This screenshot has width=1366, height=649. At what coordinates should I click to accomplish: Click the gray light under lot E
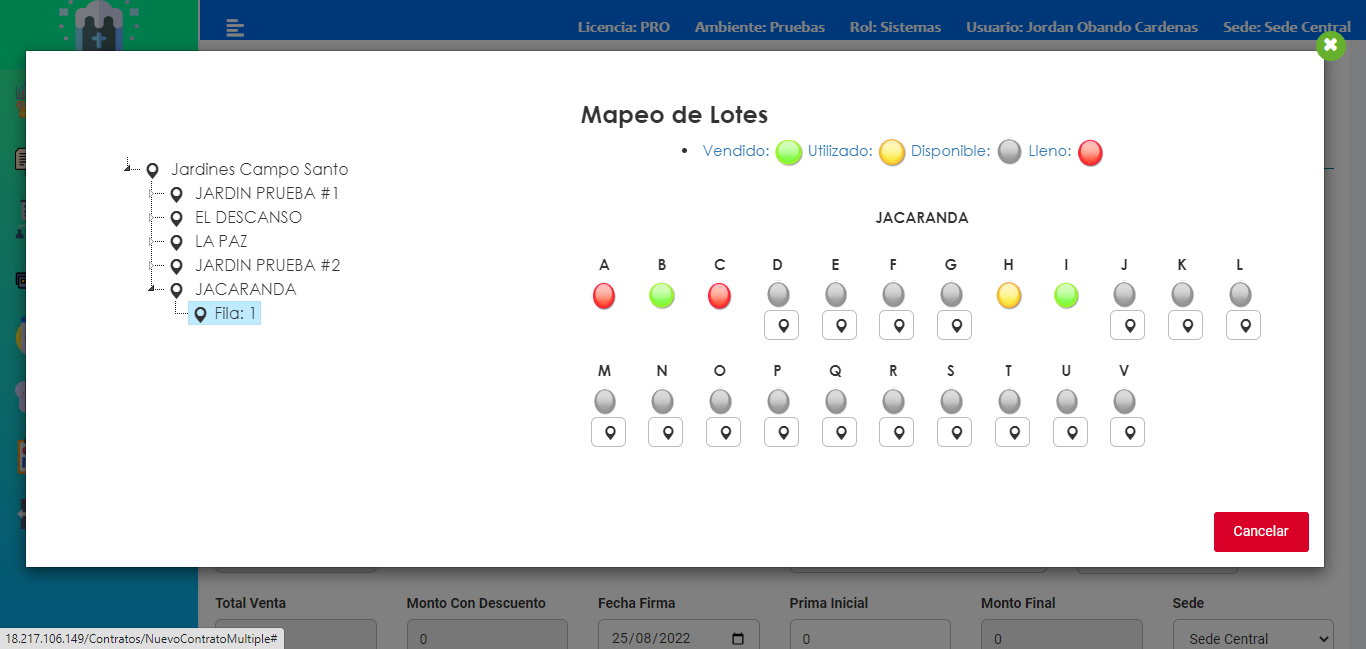836,294
